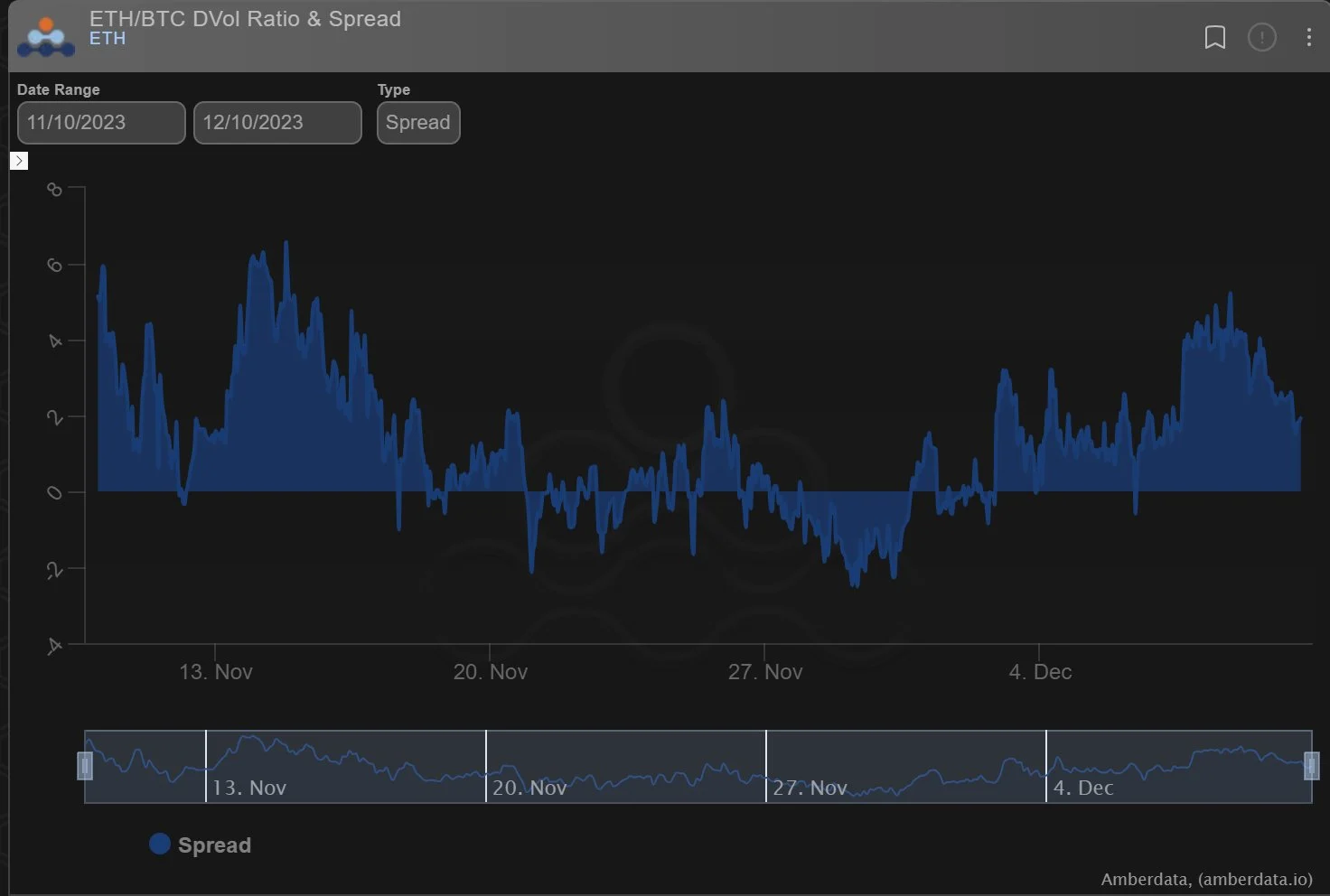Image resolution: width=1330 pixels, height=896 pixels.
Task: Click the navigator at 4. Dec
Action: 1083,788
